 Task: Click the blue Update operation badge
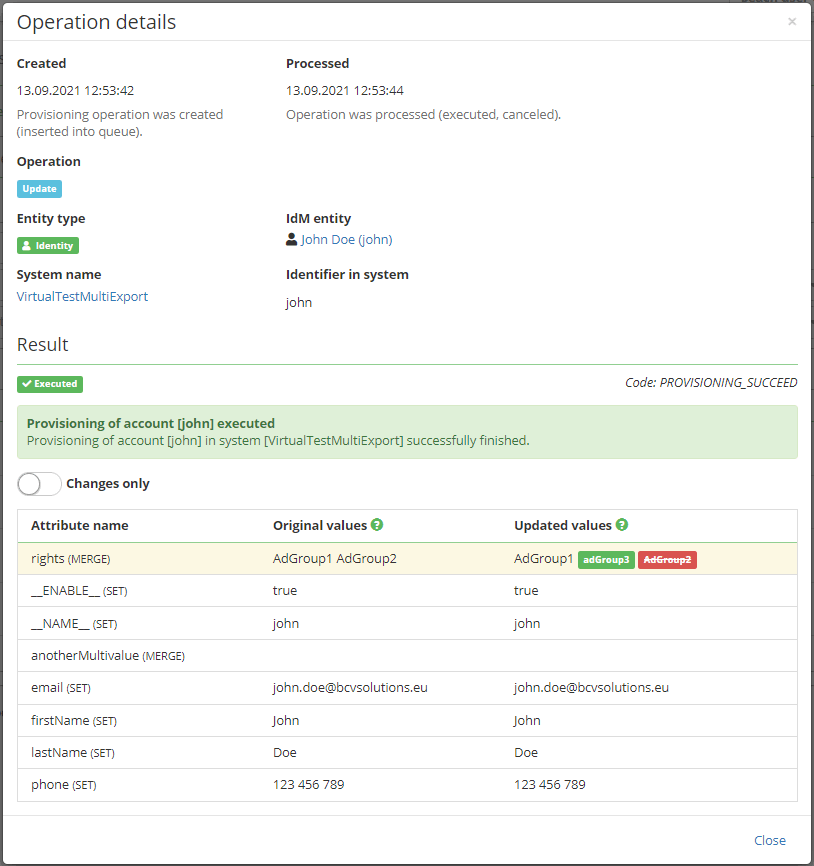pyautogui.click(x=39, y=189)
